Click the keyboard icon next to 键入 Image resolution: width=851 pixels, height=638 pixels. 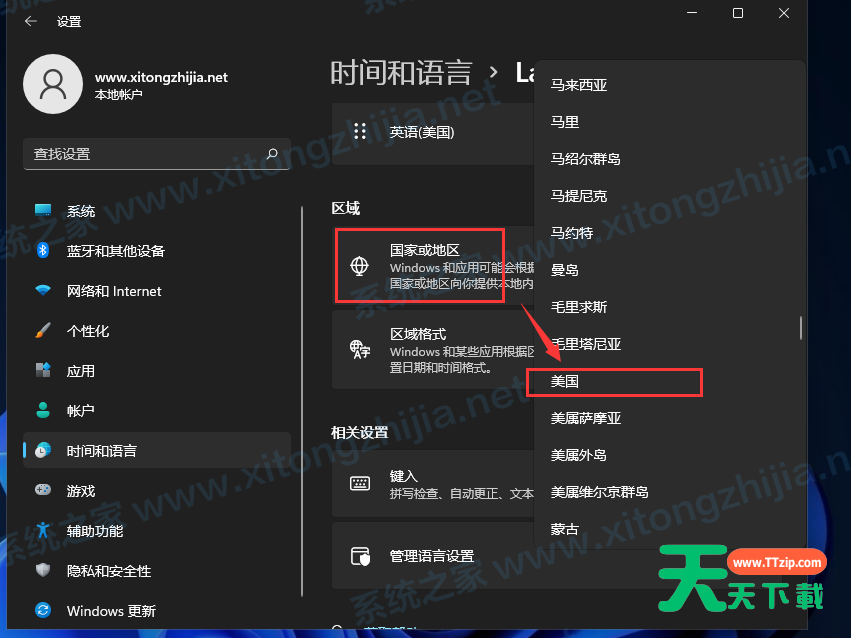(x=360, y=483)
